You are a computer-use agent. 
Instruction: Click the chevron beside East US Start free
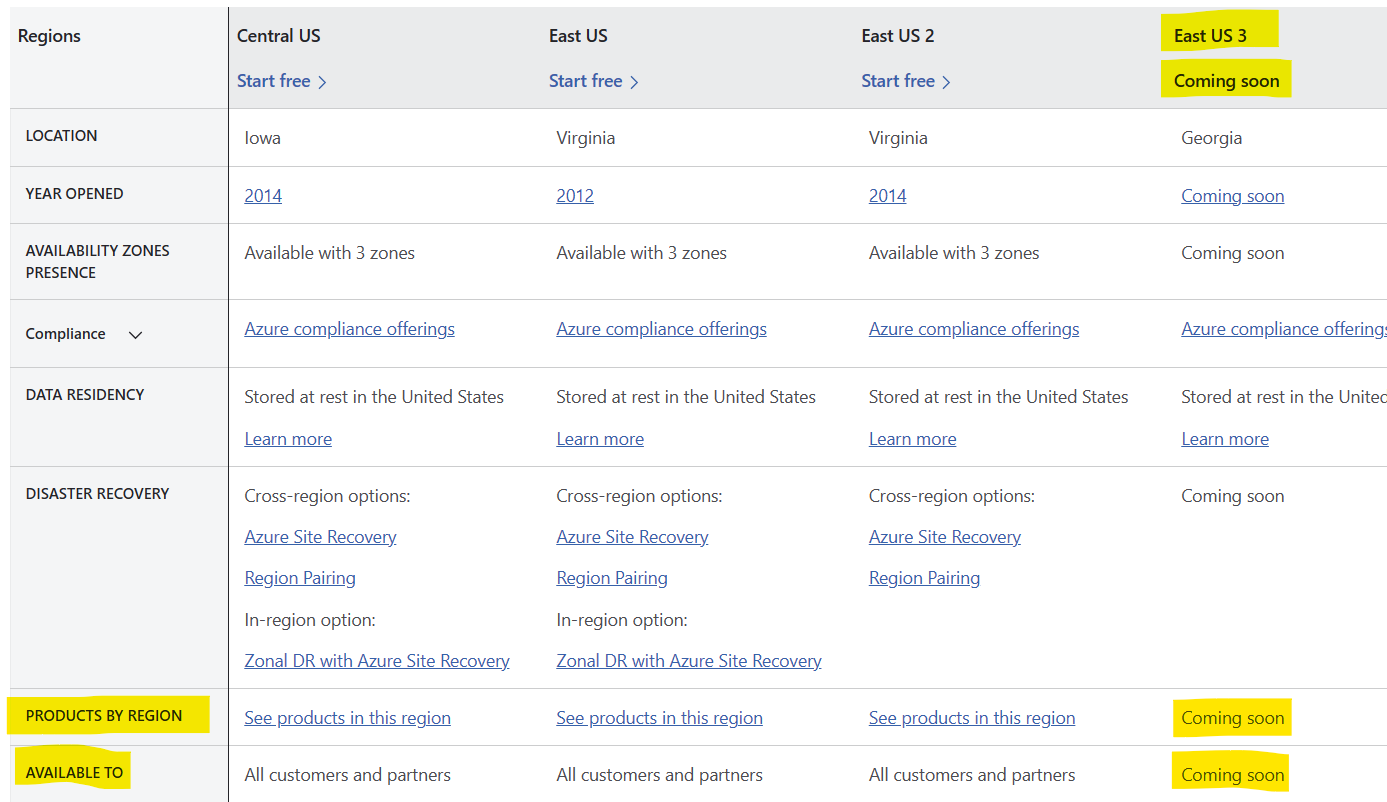pyautogui.click(x=634, y=83)
